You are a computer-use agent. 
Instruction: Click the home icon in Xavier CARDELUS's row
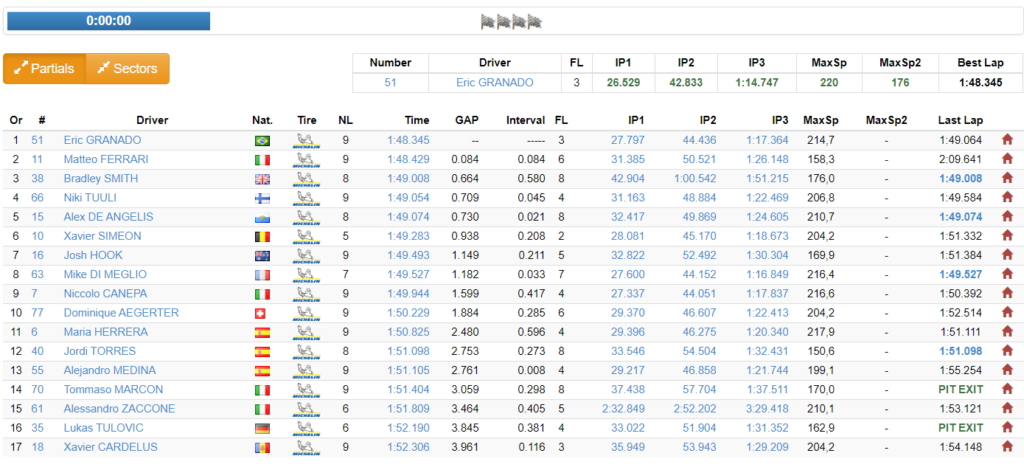[1007, 447]
